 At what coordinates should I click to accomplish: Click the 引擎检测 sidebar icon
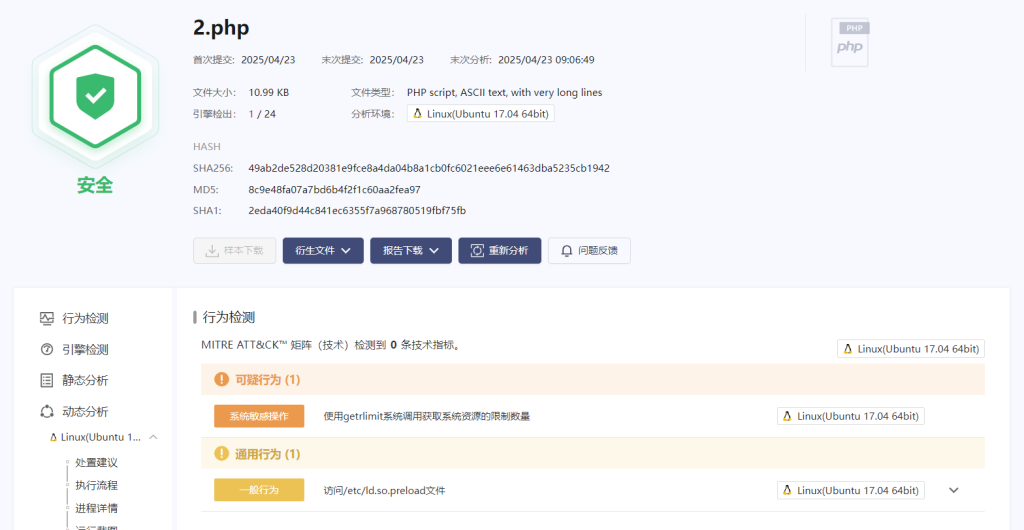click(46, 349)
